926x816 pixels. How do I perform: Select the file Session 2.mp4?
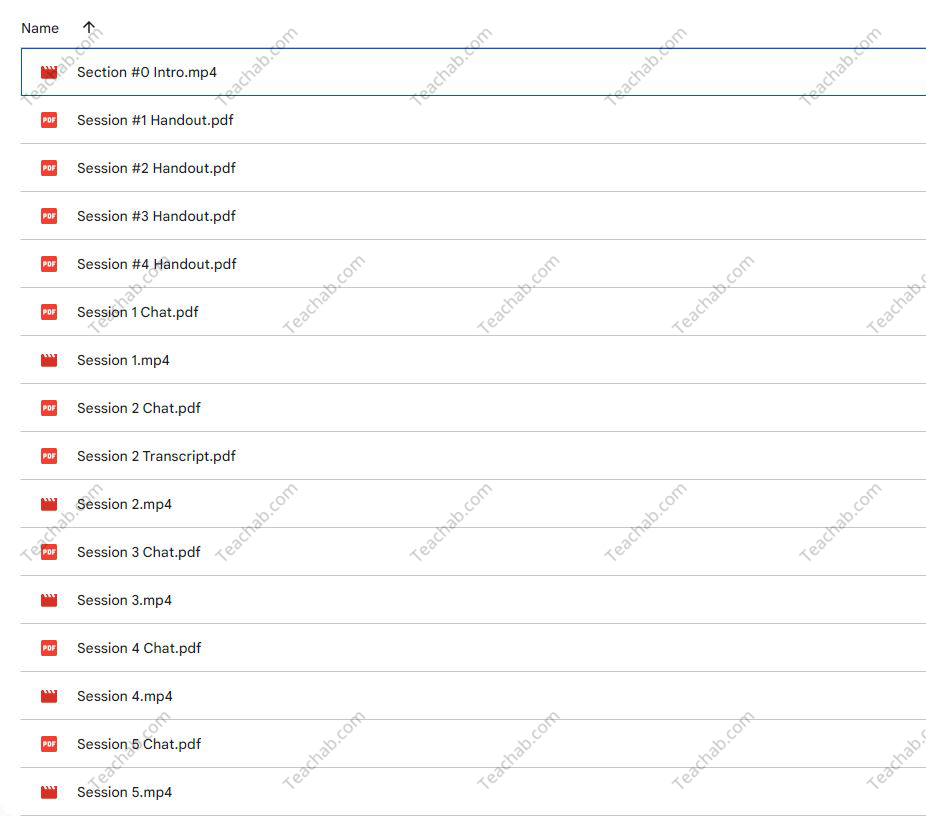(x=474, y=504)
